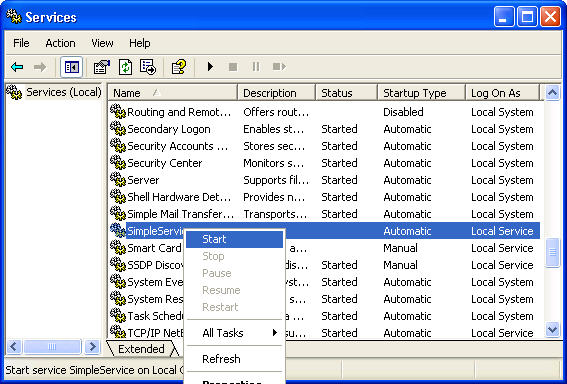Click the Stop Service toolbar icon
The width and height of the screenshot is (567, 384).
click(233, 67)
